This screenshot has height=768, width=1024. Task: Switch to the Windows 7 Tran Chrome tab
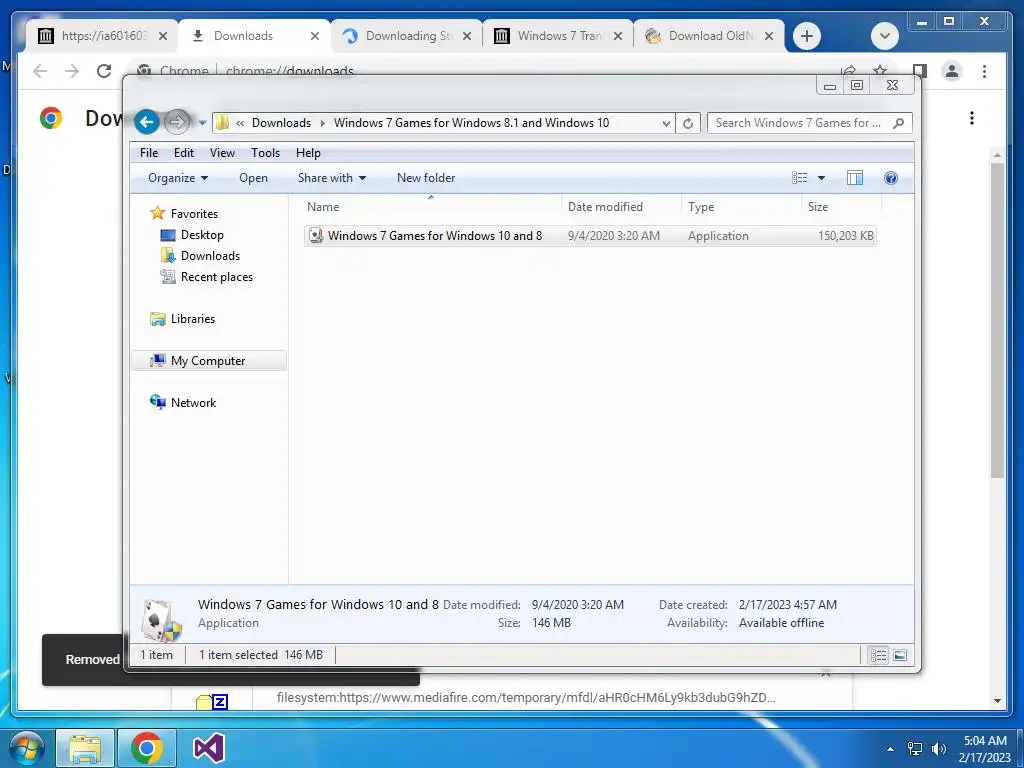tap(558, 36)
